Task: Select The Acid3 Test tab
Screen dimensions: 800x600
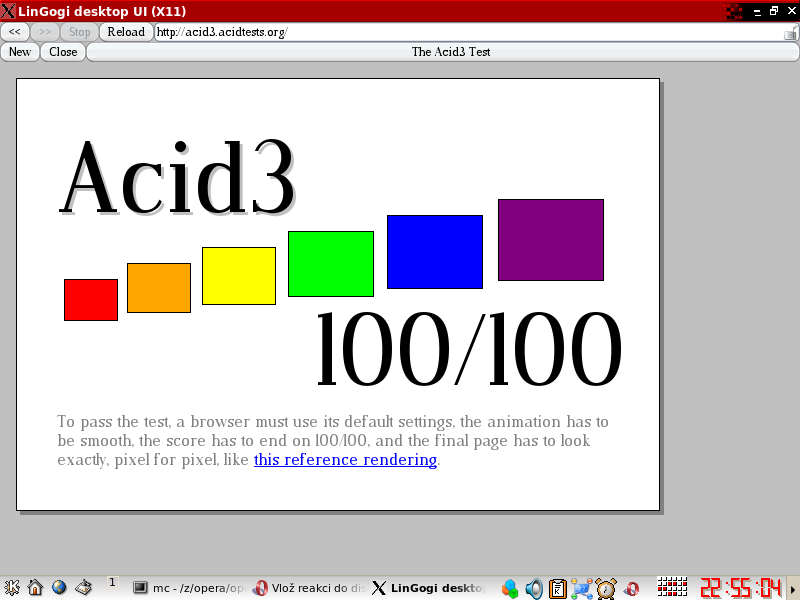Action: click(443, 52)
